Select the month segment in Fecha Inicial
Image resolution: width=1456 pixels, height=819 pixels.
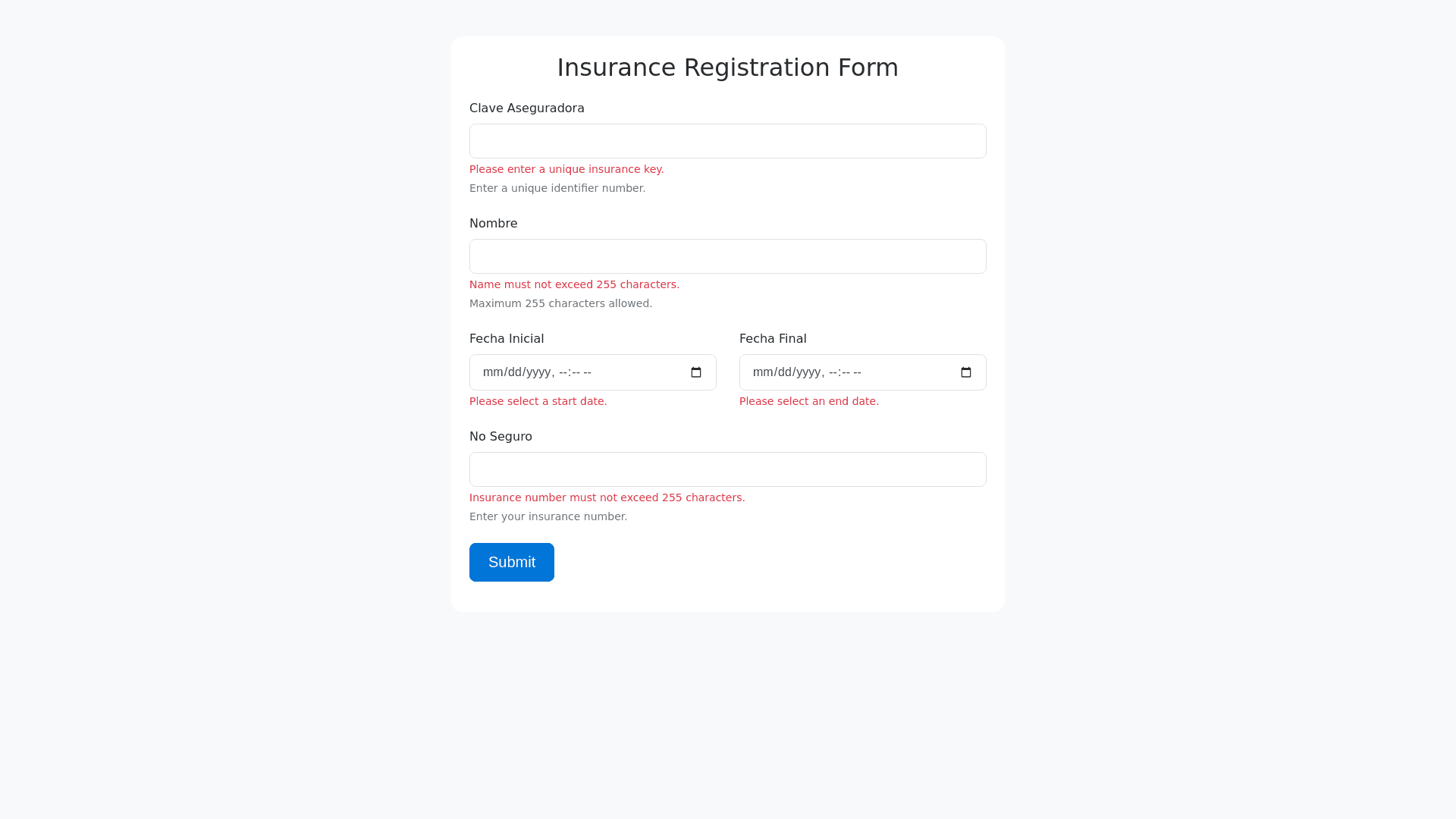pyautogui.click(x=491, y=372)
